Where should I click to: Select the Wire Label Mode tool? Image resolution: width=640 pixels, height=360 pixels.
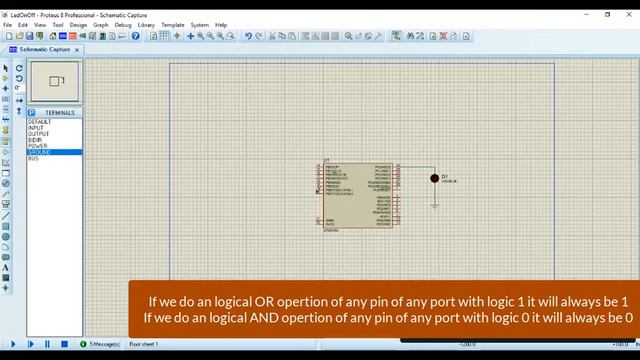(x=6, y=99)
